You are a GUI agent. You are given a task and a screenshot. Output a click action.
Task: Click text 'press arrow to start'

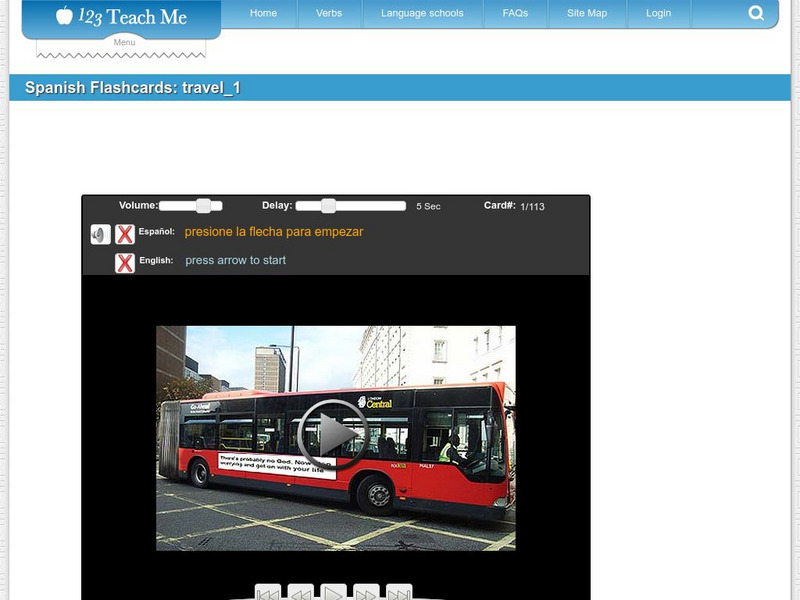(x=236, y=260)
